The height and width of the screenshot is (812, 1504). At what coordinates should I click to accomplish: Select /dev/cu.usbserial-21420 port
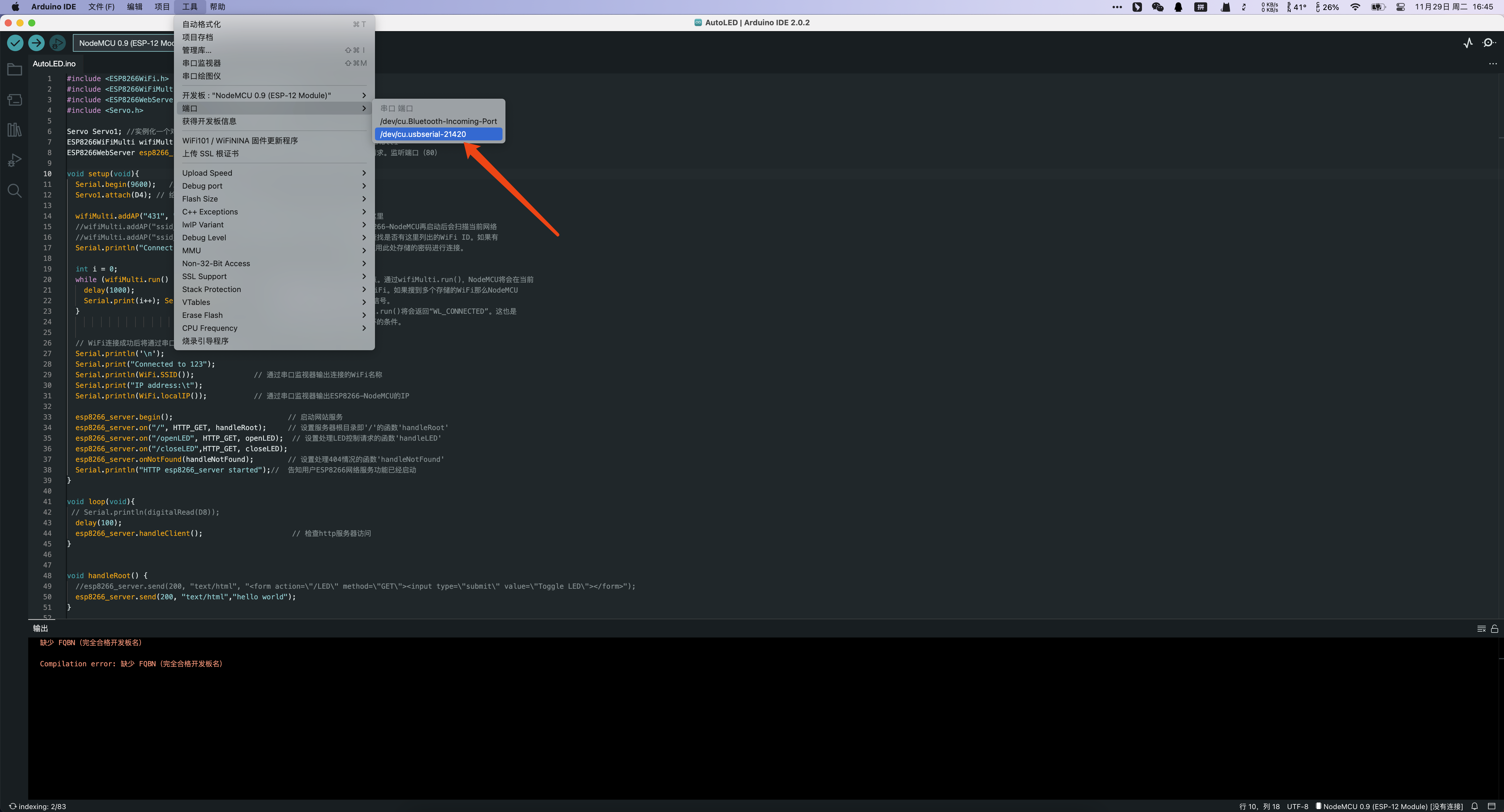click(x=439, y=134)
